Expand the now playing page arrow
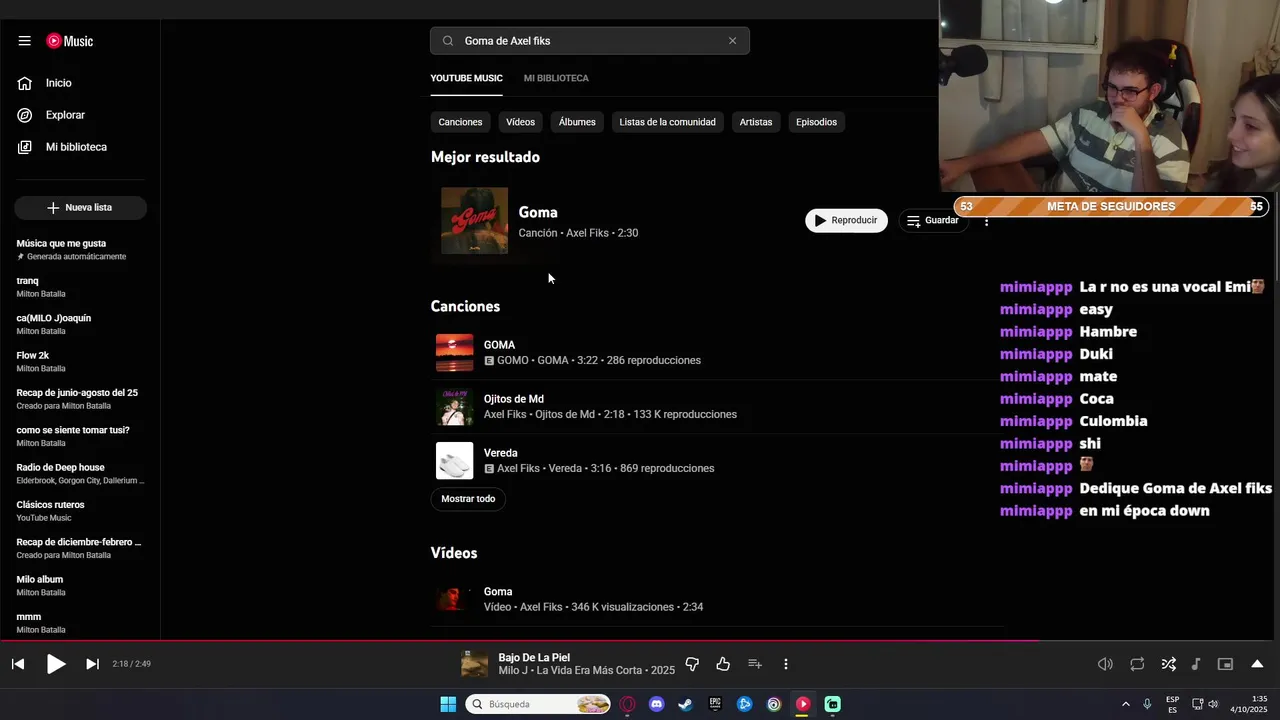Image resolution: width=1280 pixels, height=720 pixels. [1257, 664]
